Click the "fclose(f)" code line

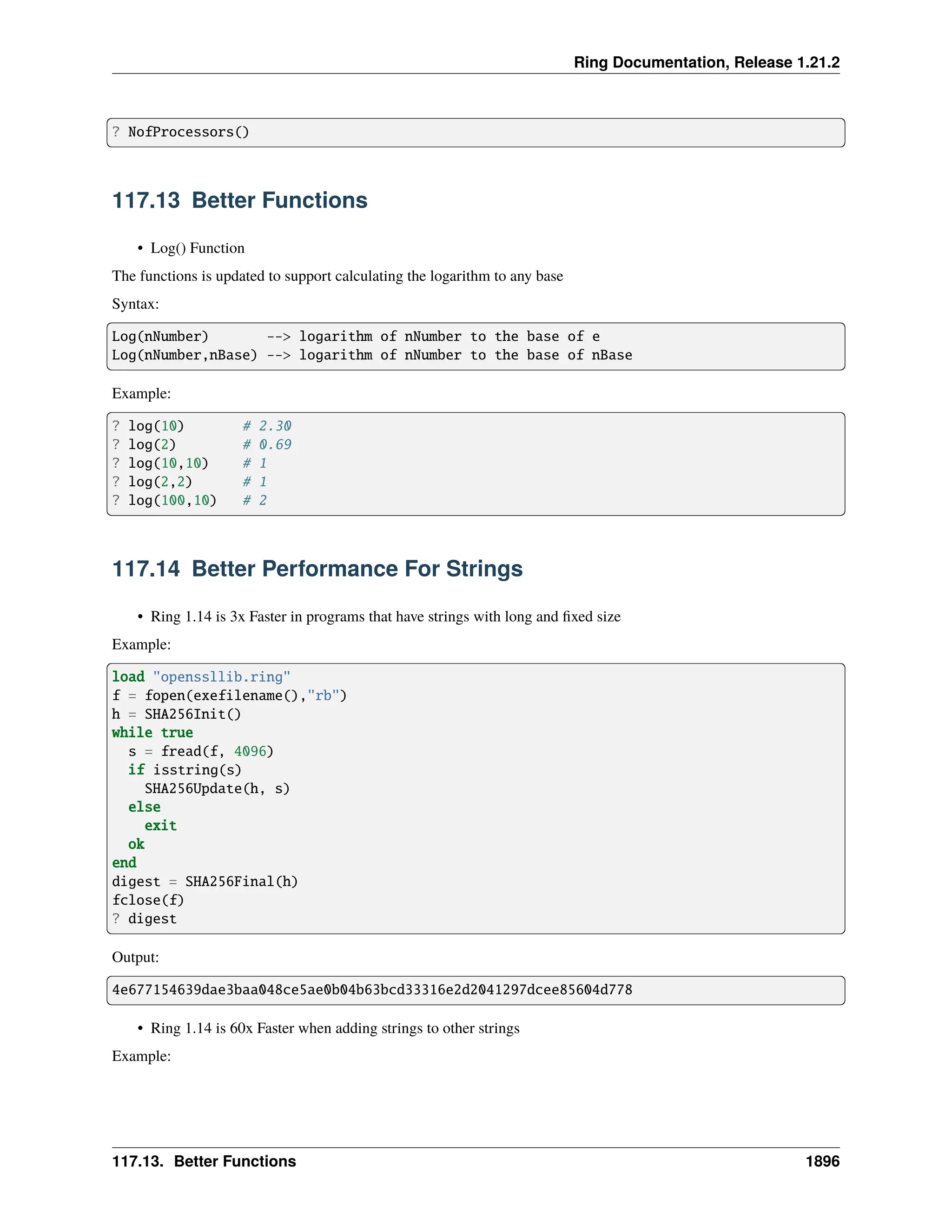[148, 901]
